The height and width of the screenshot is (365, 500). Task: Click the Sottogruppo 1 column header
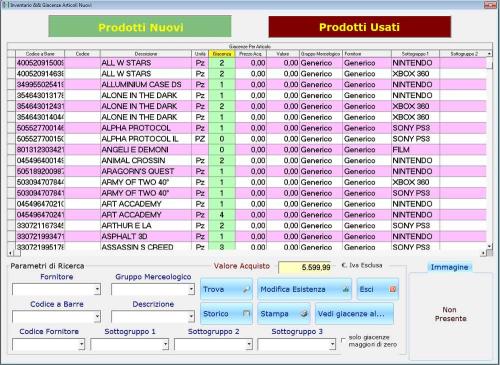tap(415, 54)
